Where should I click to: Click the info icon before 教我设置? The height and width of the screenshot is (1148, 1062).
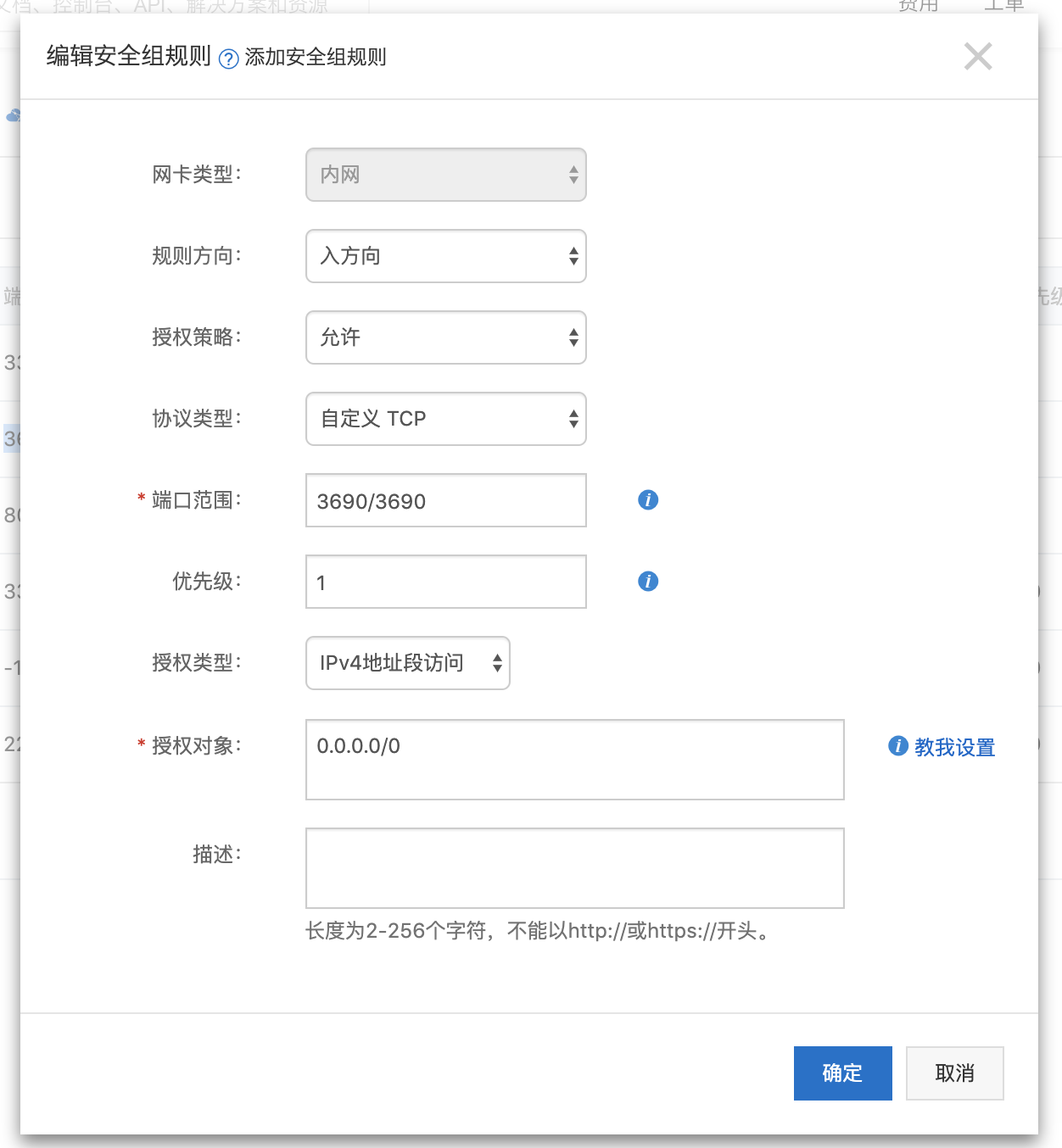[897, 747]
